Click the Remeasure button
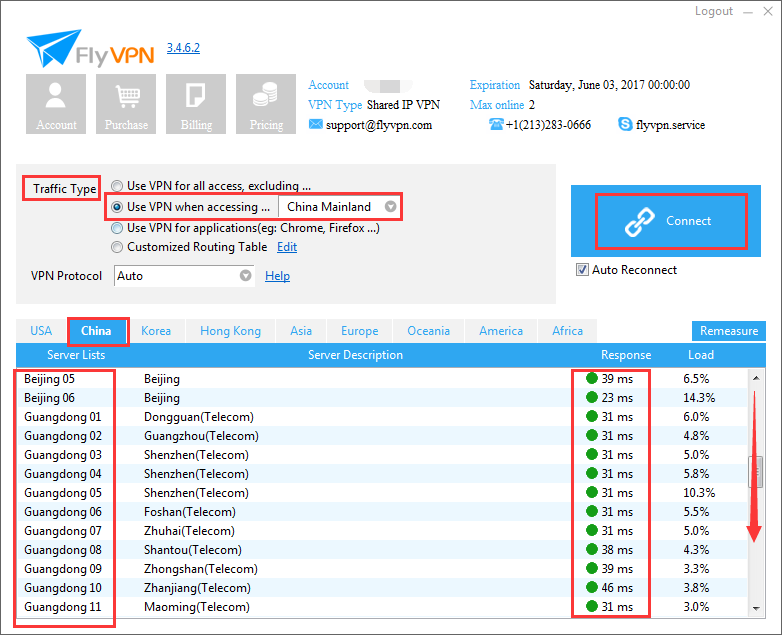Image resolution: width=782 pixels, height=635 pixels. coord(729,331)
